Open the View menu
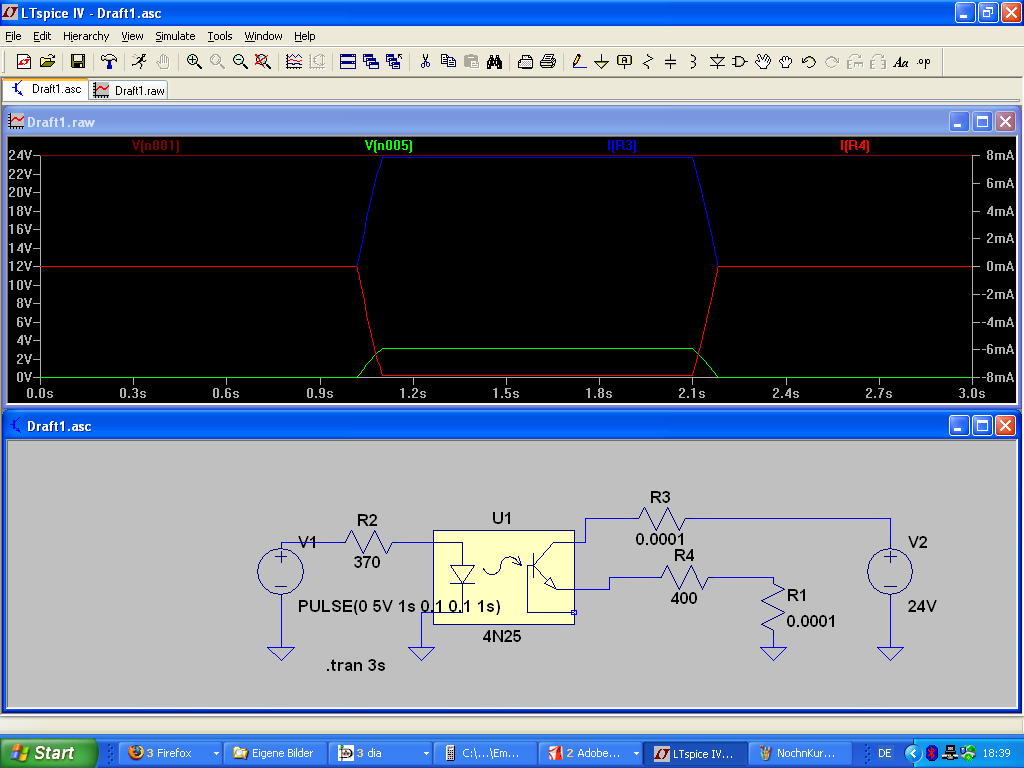The width and height of the screenshot is (1024, 768). click(x=132, y=36)
